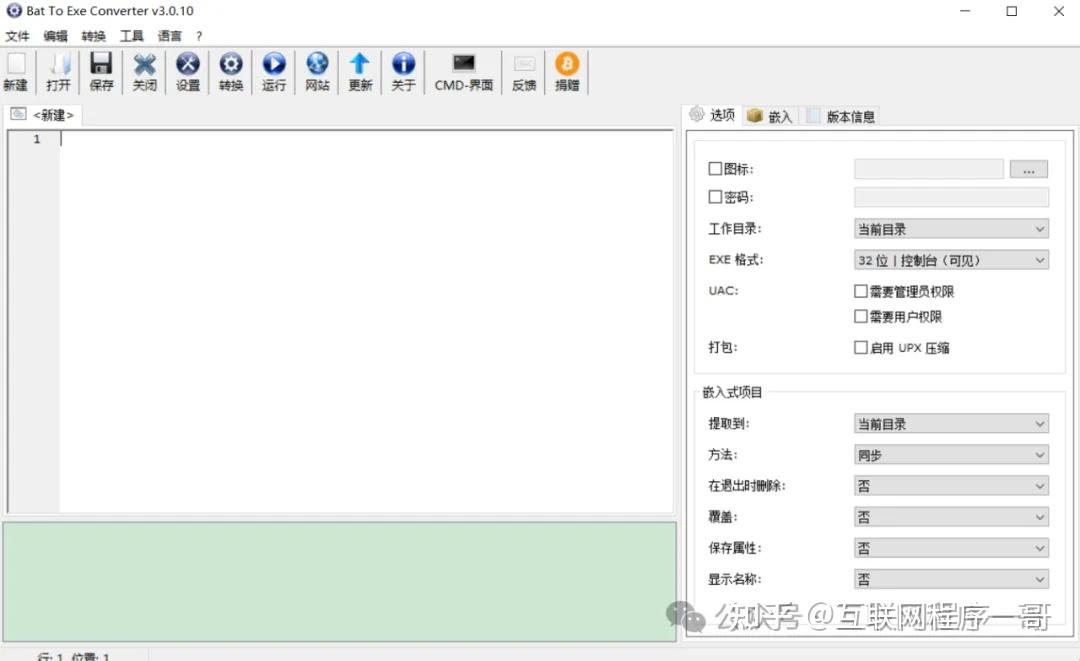Open the ? help menu
1080x661 pixels.
(x=199, y=36)
